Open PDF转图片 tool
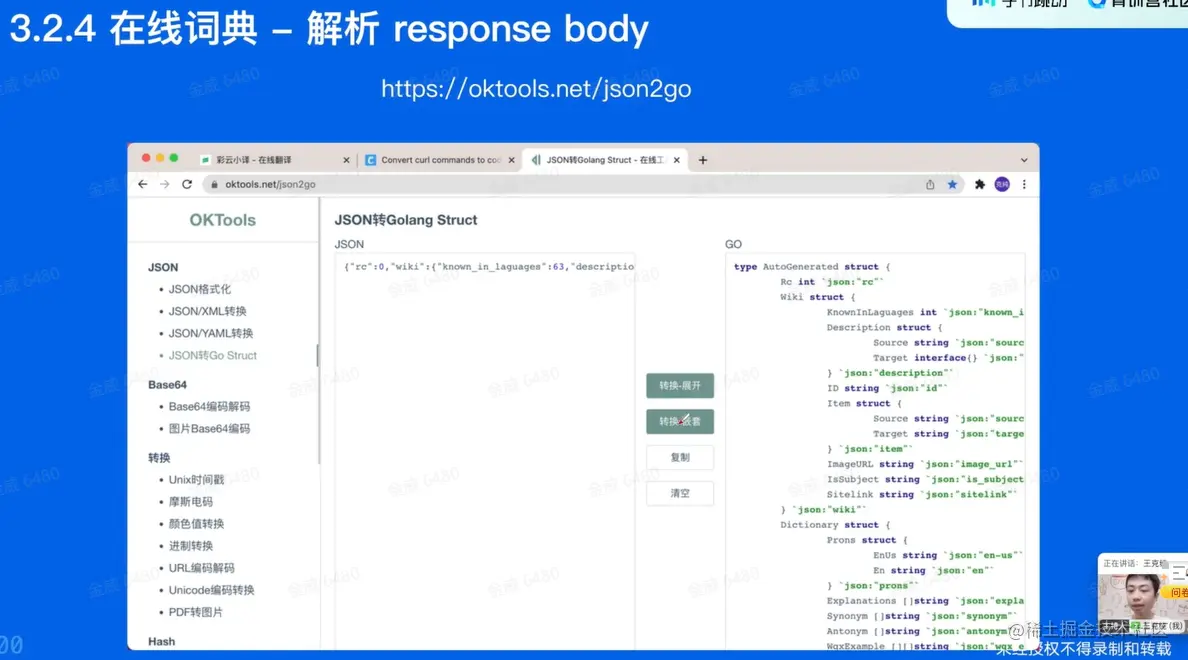This screenshot has height=660, width=1188. click(x=195, y=612)
